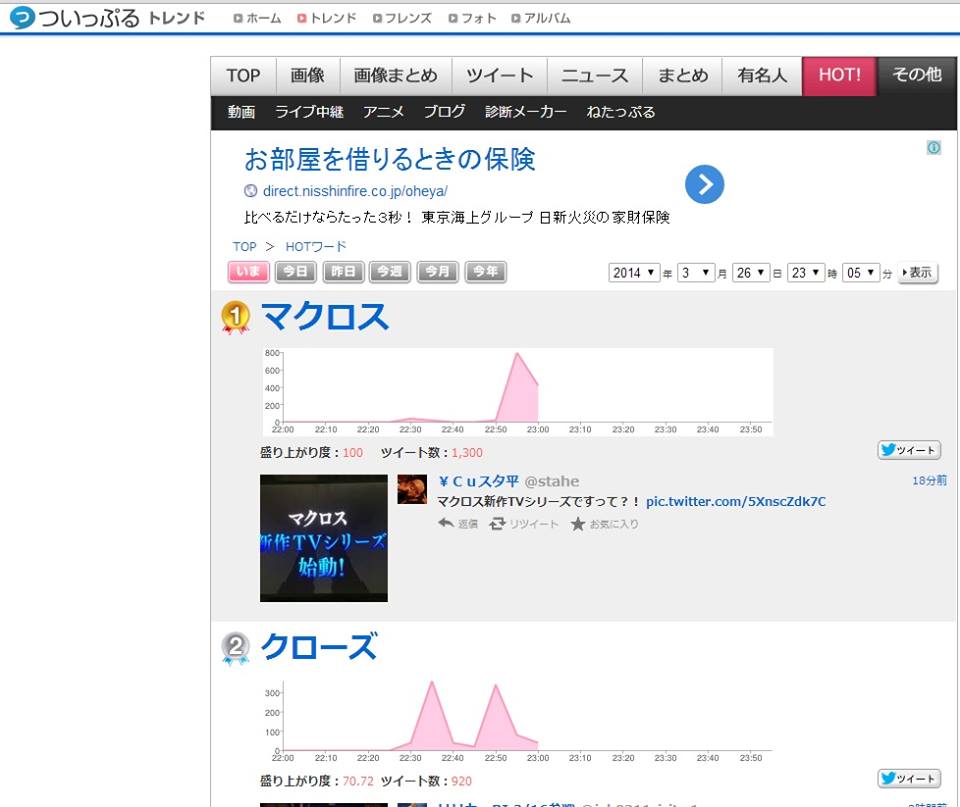Click the マクロス tweet graph
Screen dimensions: 960x807
coord(517,392)
